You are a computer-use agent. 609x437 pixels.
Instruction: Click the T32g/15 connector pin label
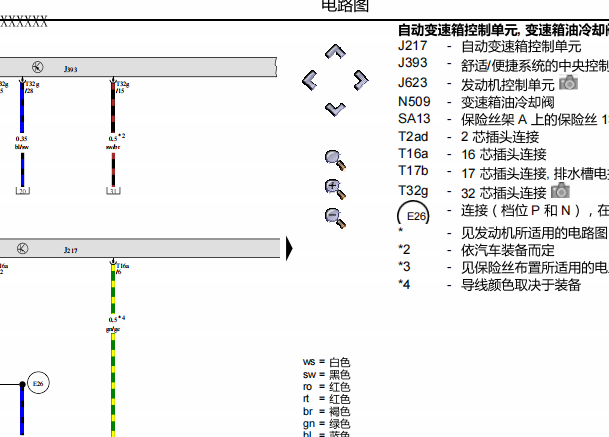click(122, 87)
